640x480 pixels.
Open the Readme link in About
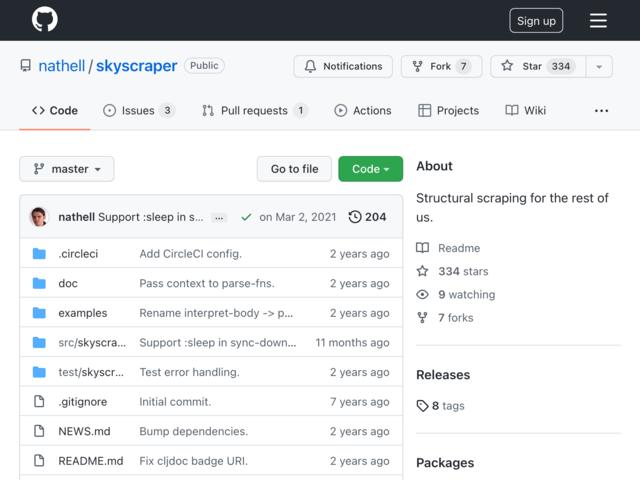click(459, 248)
